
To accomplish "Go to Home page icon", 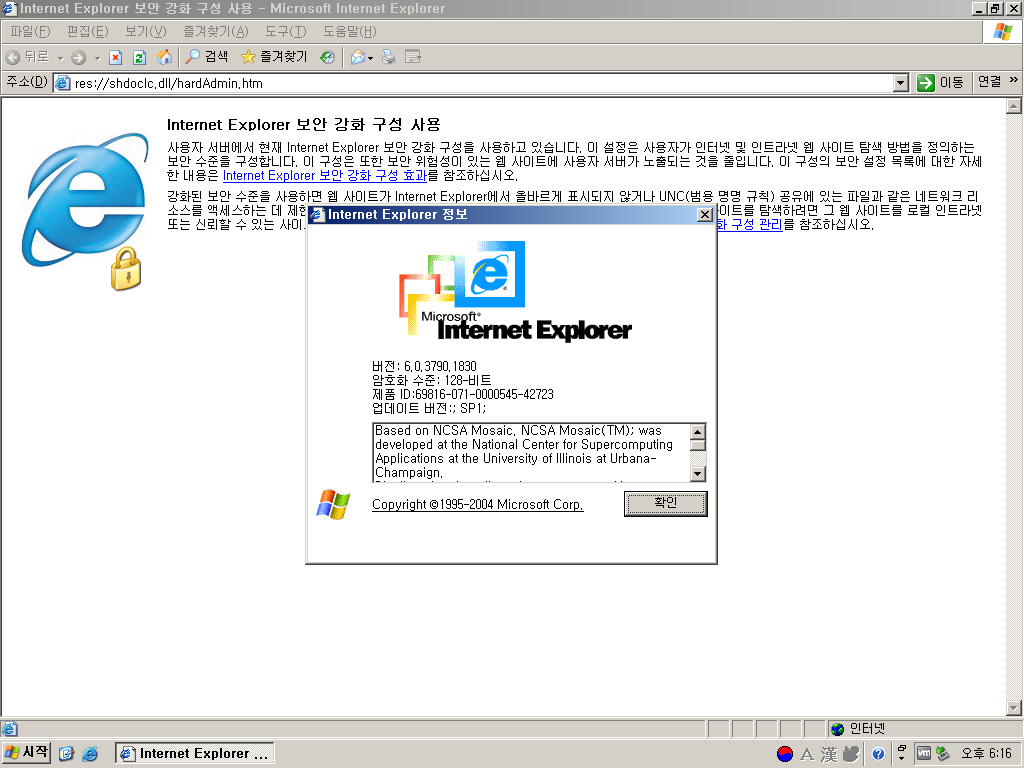I will (x=165, y=57).
